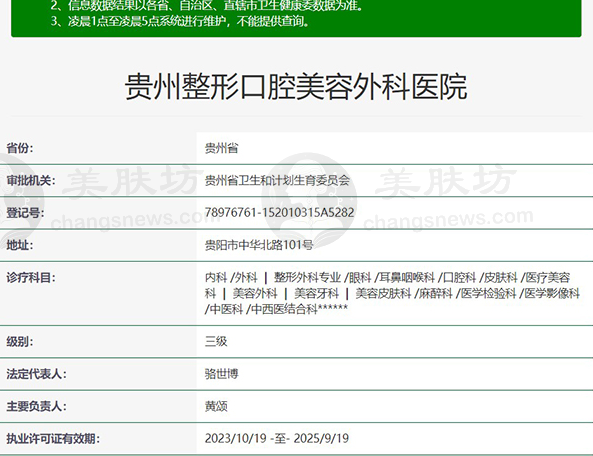Click address 贵阳市中华北路101号
The width and height of the screenshot is (593, 456).
[259, 245]
